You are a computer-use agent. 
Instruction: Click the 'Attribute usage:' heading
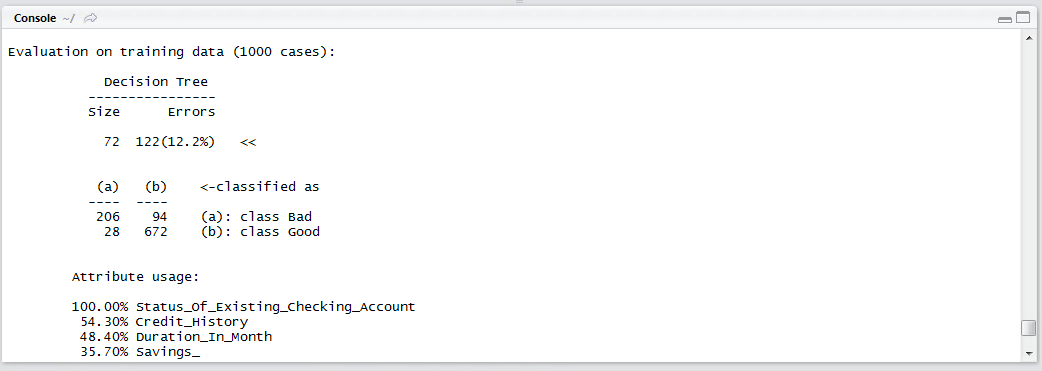click(136, 276)
